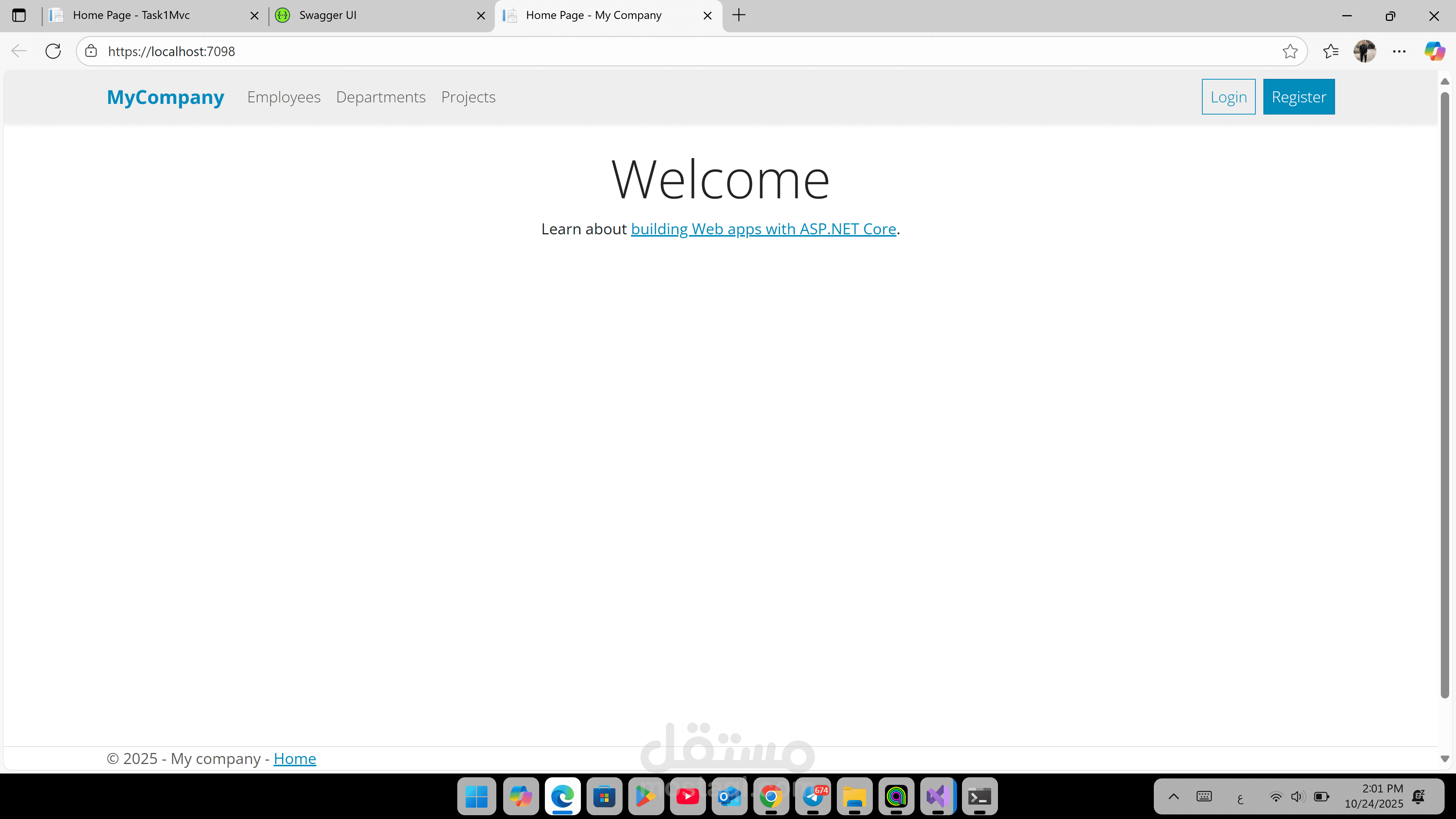Click the Login button
The width and height of the screenshot is (1456, 819).
coord(1229,97)
